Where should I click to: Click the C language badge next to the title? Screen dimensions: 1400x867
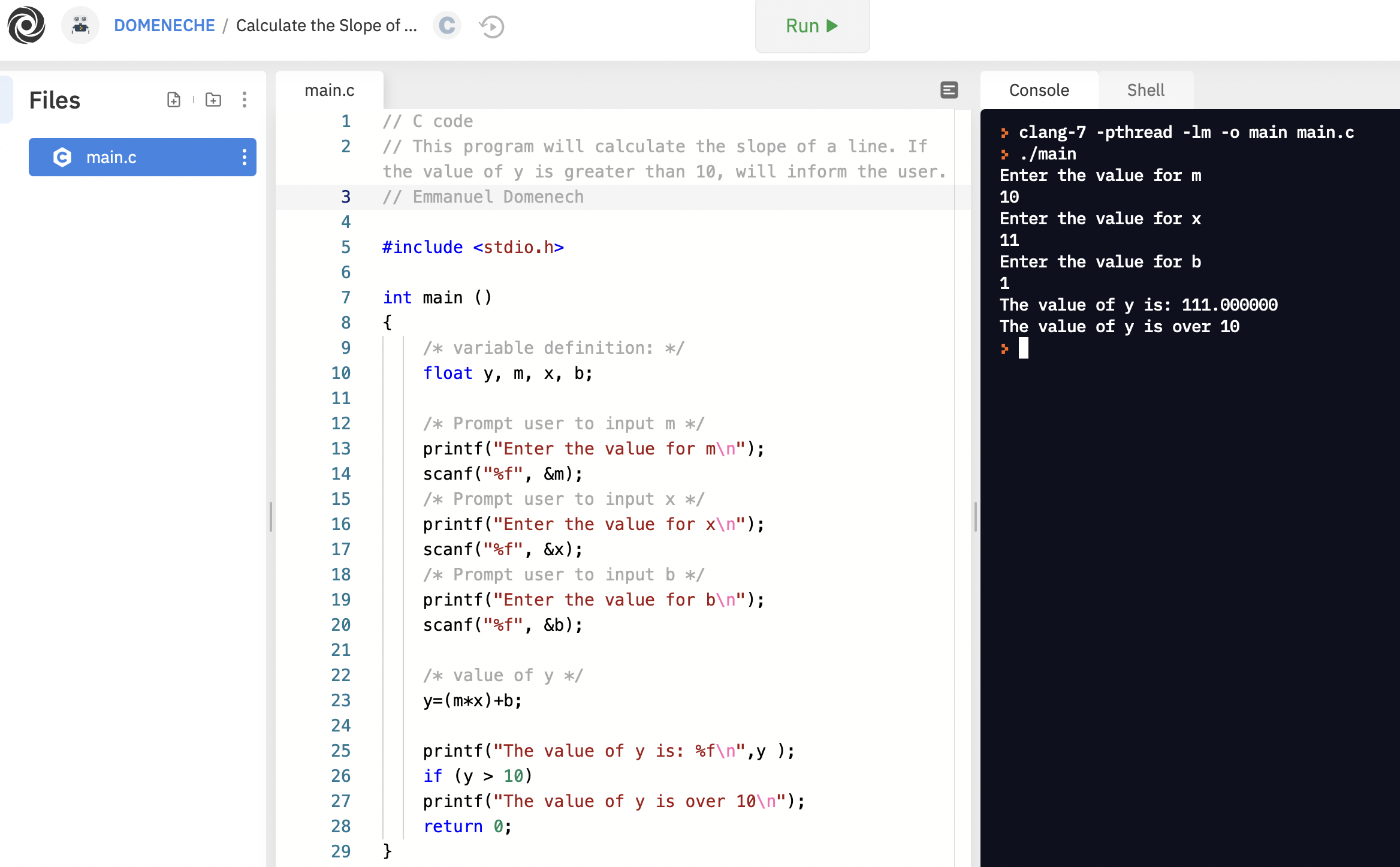pos(447,26)
